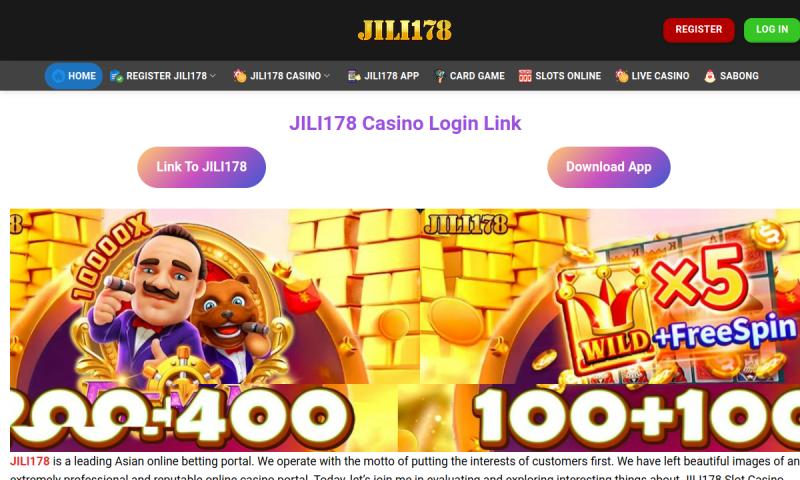
Task: Click the x5 FreeSpin wild banner image
Action: pos(610,296)
